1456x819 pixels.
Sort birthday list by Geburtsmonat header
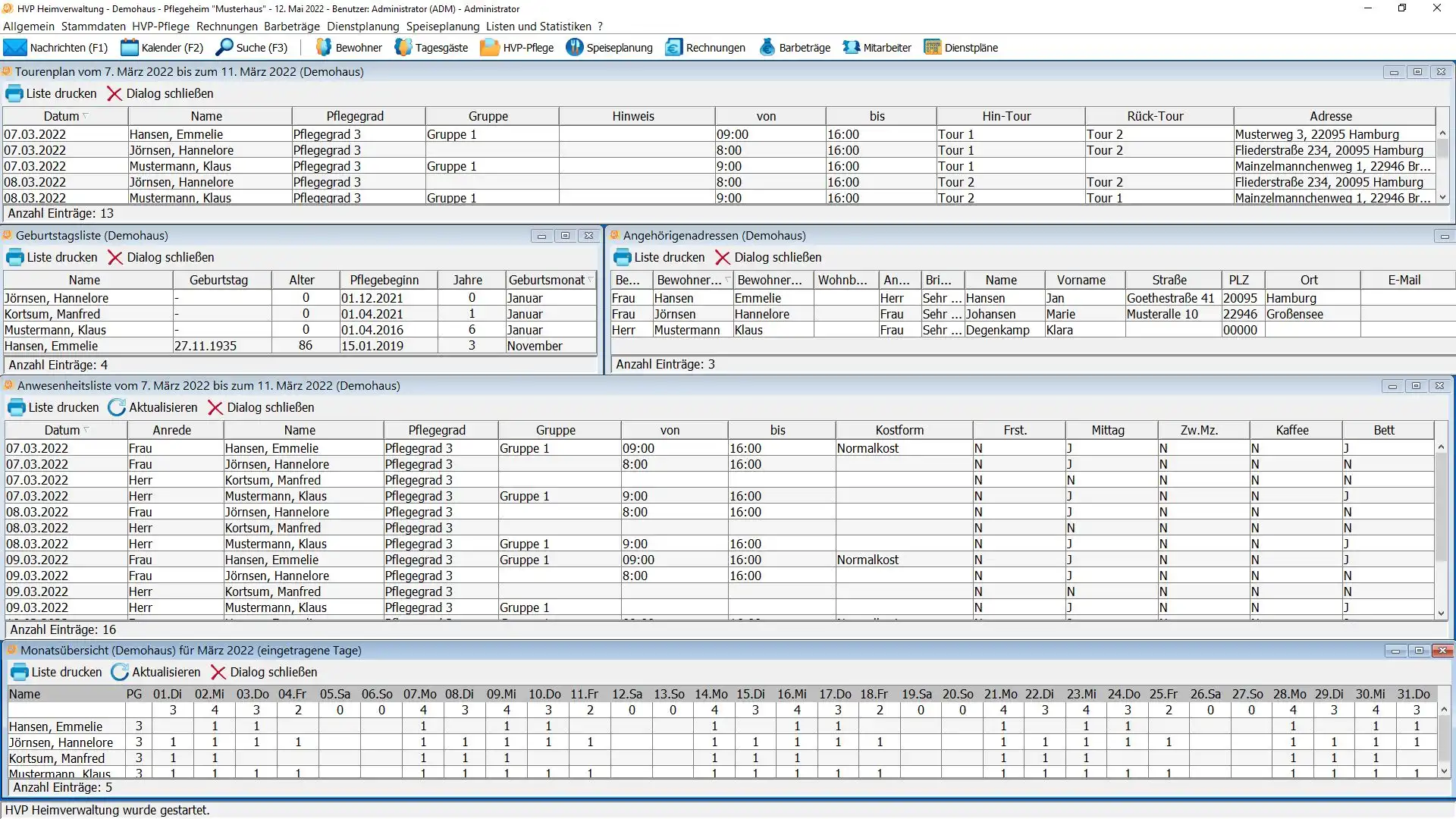tap(547, 281)
